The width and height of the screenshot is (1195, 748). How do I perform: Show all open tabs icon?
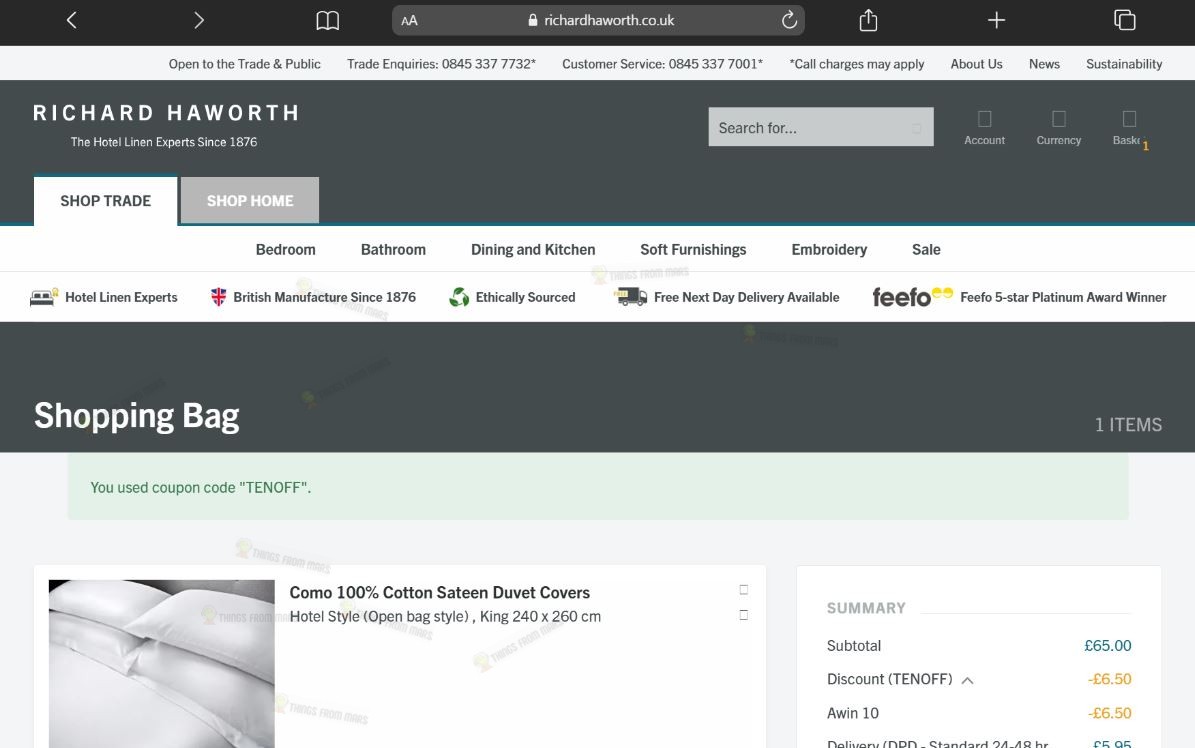(x=1125, y=20)
